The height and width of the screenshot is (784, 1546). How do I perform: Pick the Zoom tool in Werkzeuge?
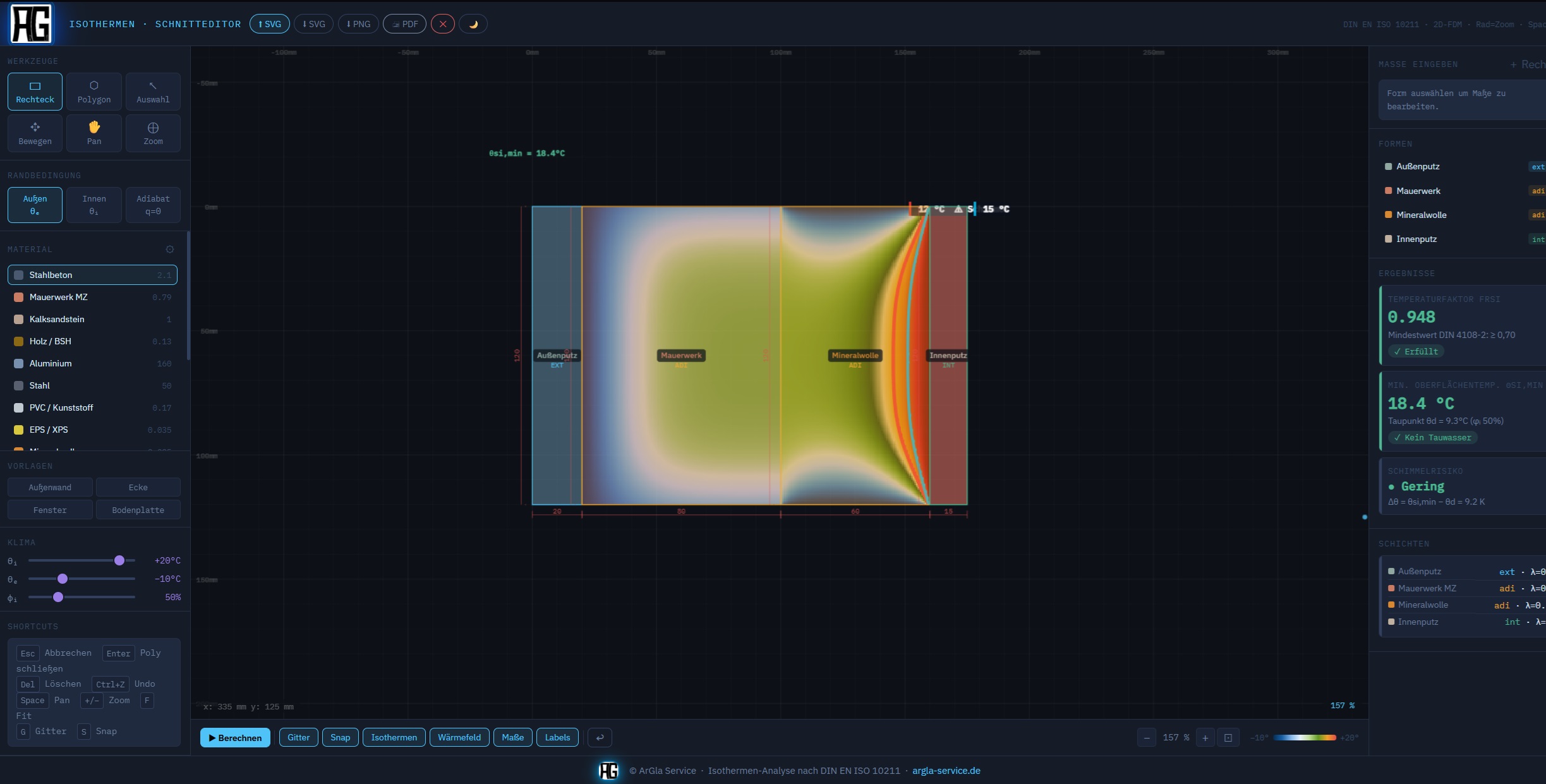153,133
